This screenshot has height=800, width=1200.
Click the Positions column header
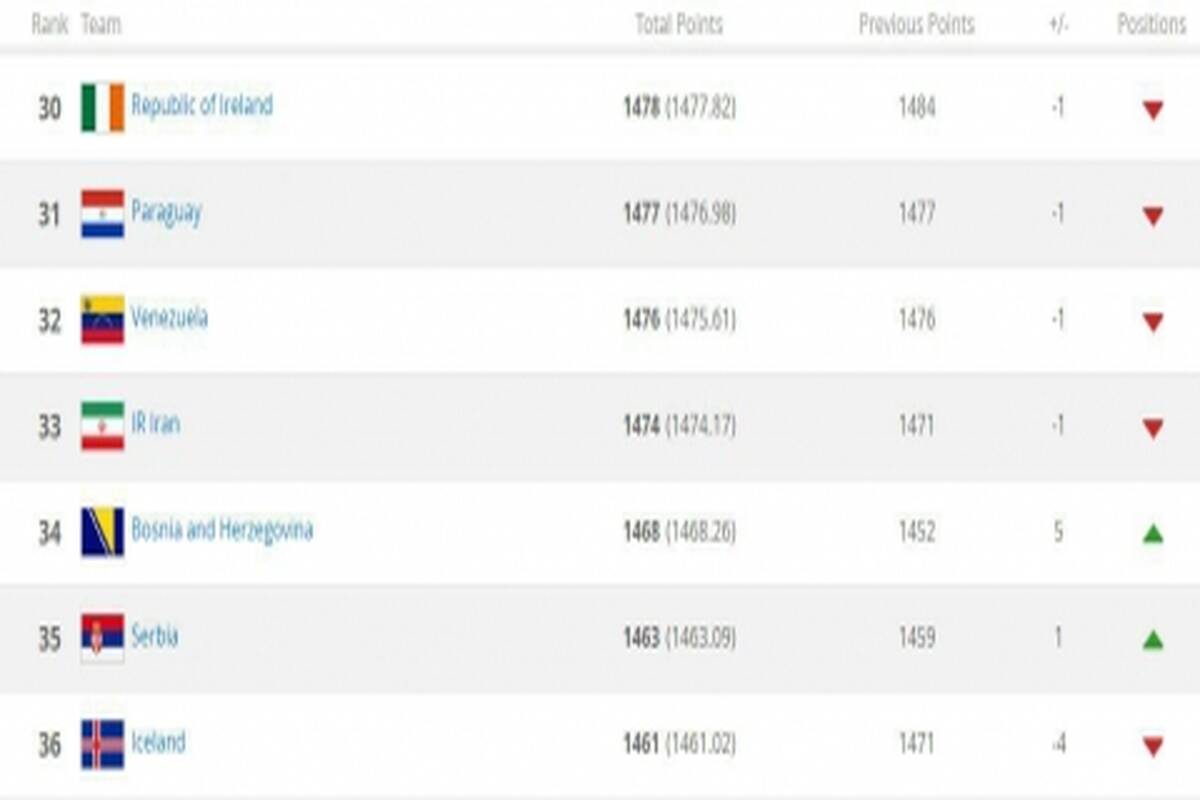(x=1151, y=24)
